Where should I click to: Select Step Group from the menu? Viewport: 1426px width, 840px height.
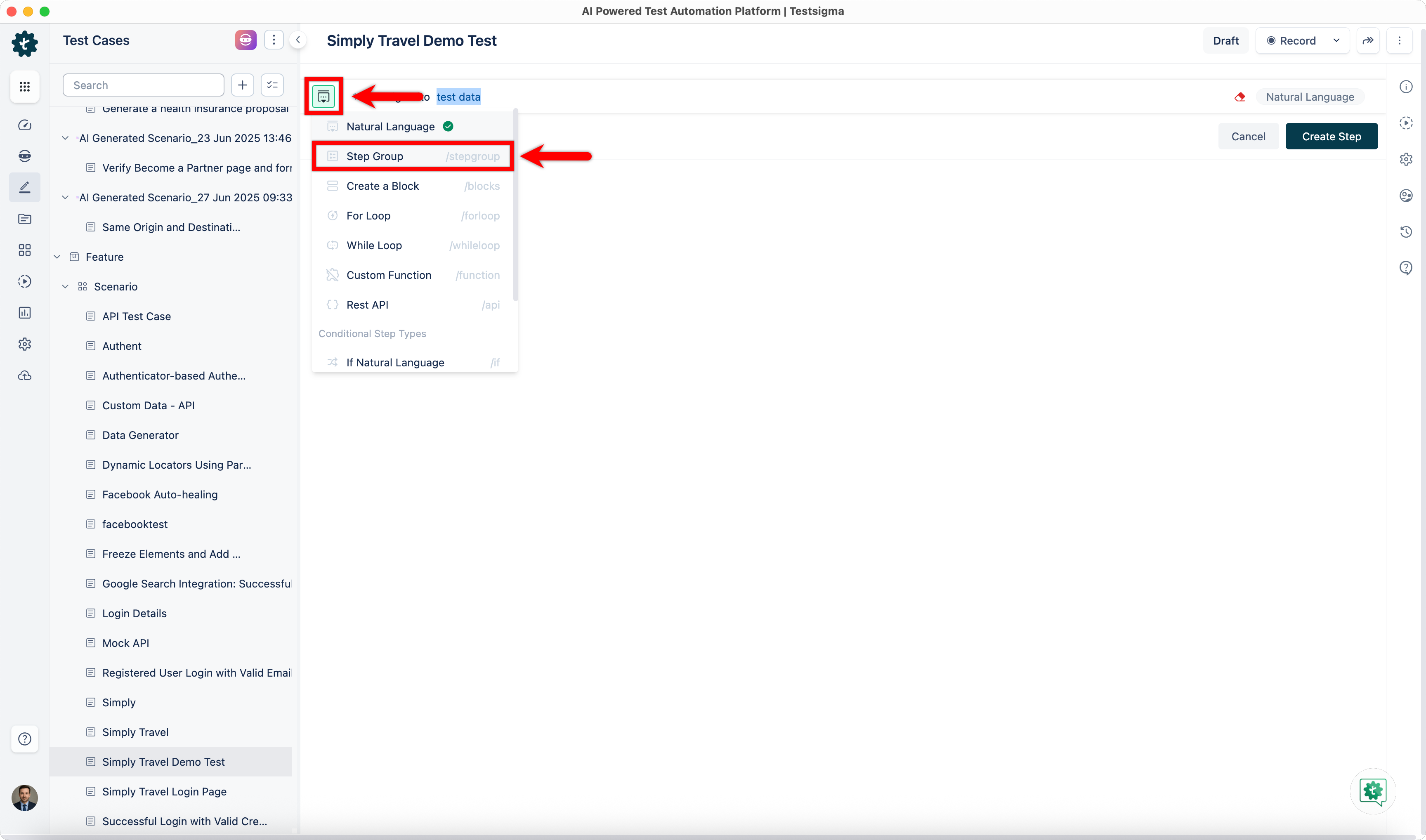[x=413, y=156]
